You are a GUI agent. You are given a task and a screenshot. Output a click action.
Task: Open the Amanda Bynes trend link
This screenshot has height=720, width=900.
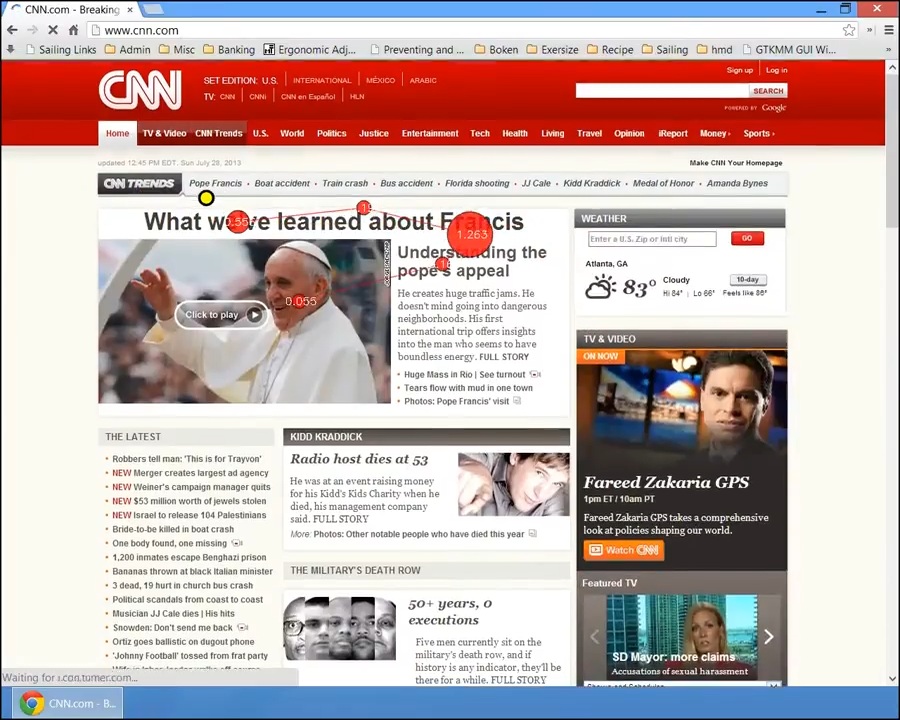coord(737,183)
